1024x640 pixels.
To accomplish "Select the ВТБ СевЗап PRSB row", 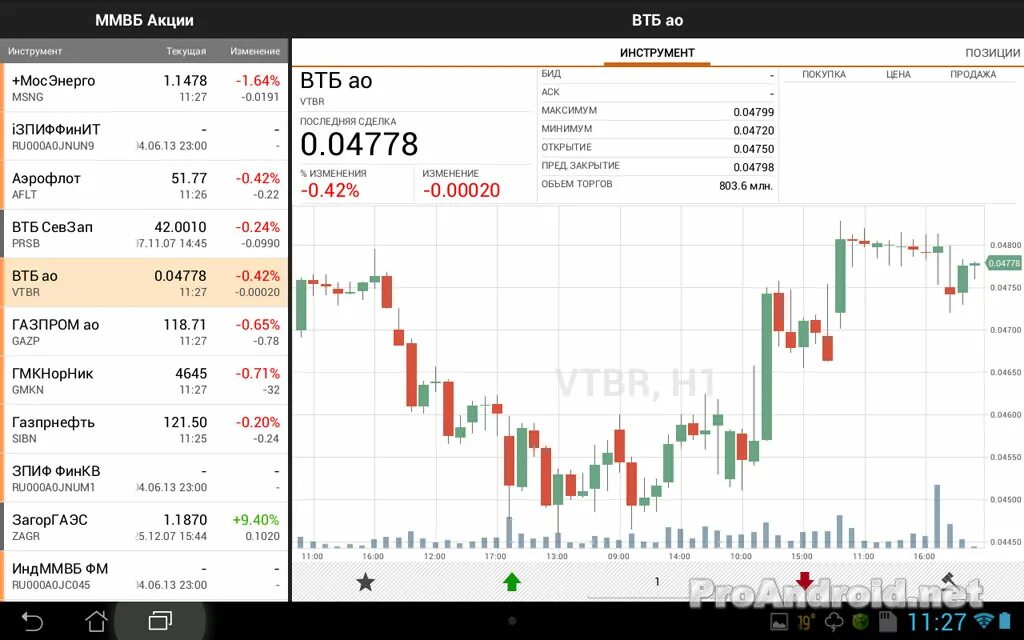I will point(144,234).
